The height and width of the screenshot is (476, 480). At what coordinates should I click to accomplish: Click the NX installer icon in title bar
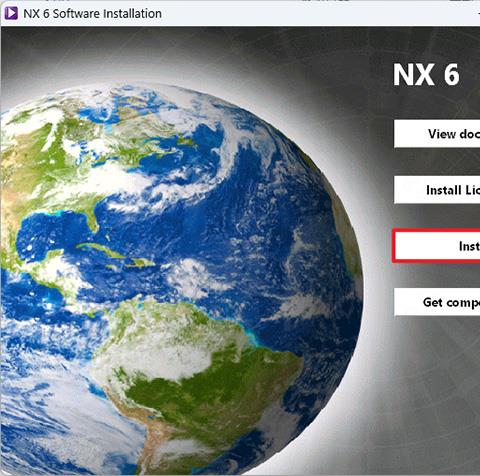pyautogui.click(x=11, y=13)
